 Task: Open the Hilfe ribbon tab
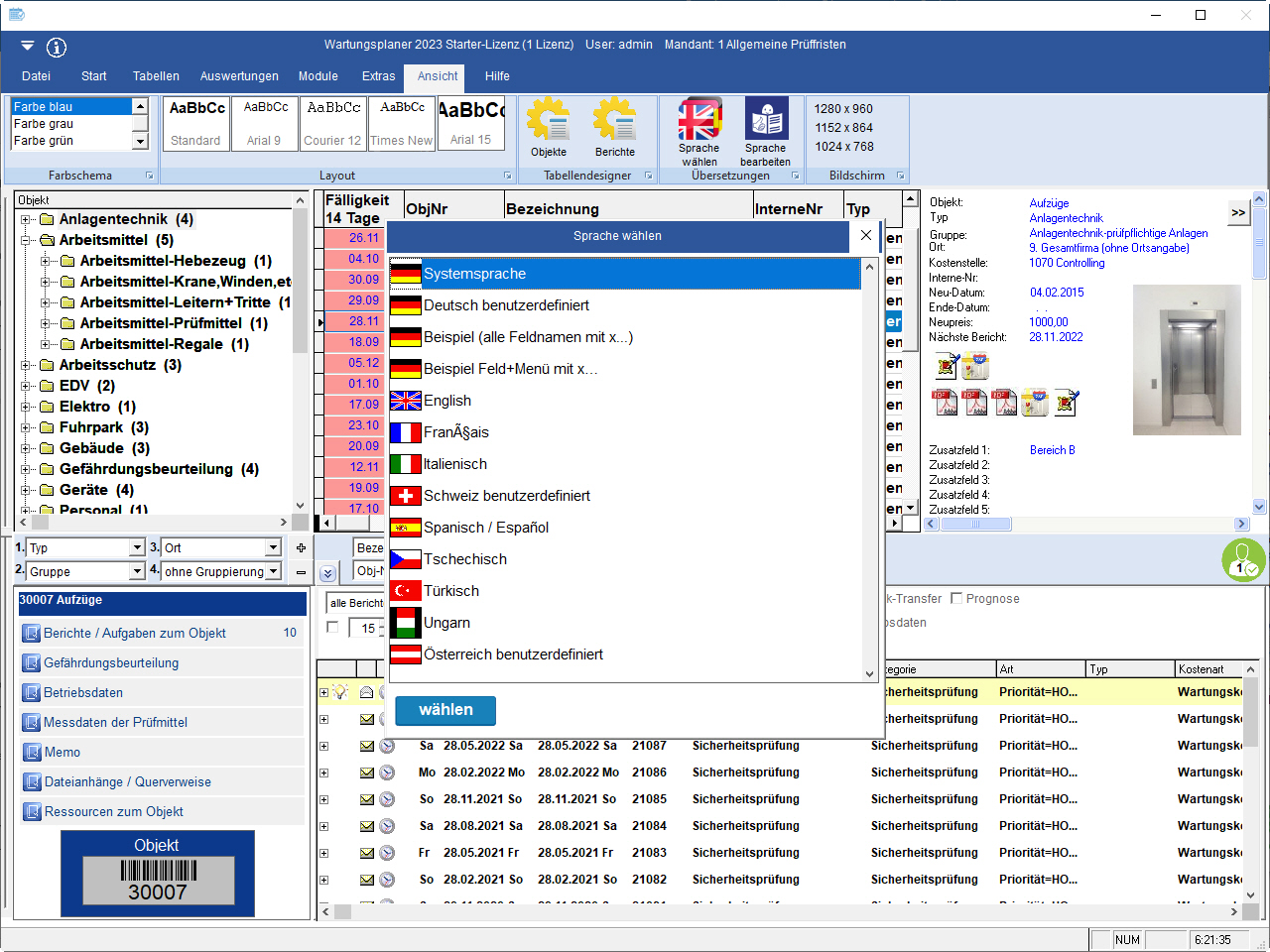[x=497, y=76]
